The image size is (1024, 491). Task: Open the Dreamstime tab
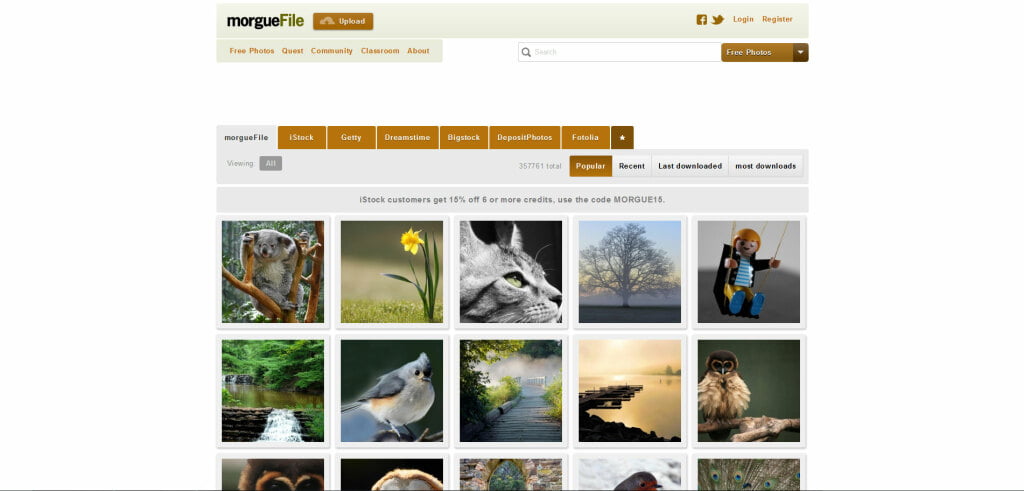pos(407,138)
